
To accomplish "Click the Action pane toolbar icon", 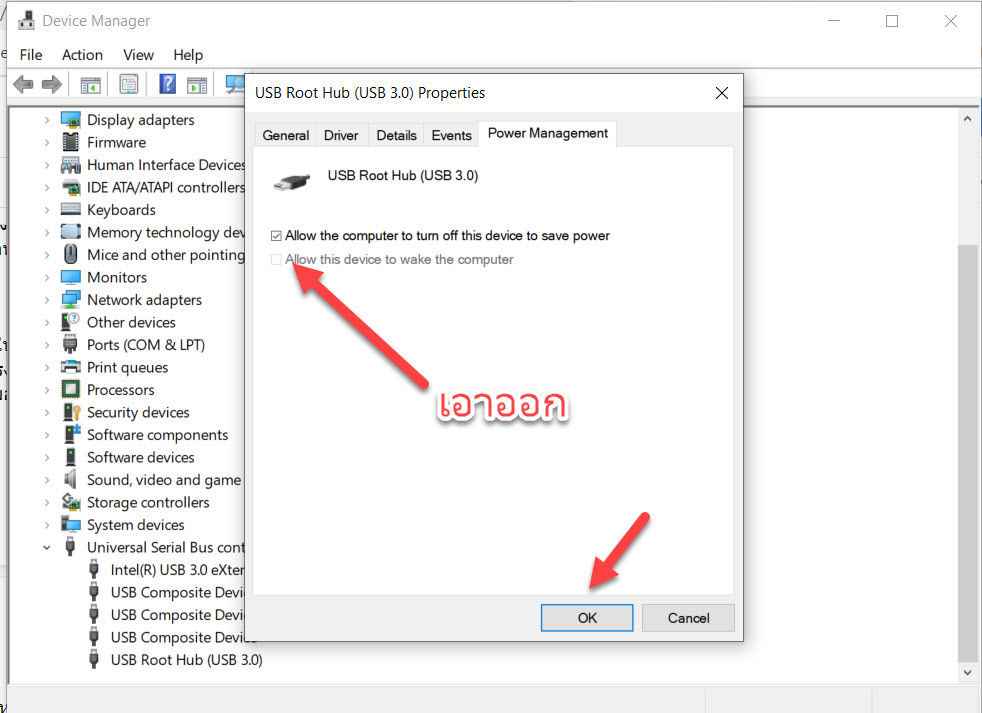I will pyautogui.click(x=197, y=85).
